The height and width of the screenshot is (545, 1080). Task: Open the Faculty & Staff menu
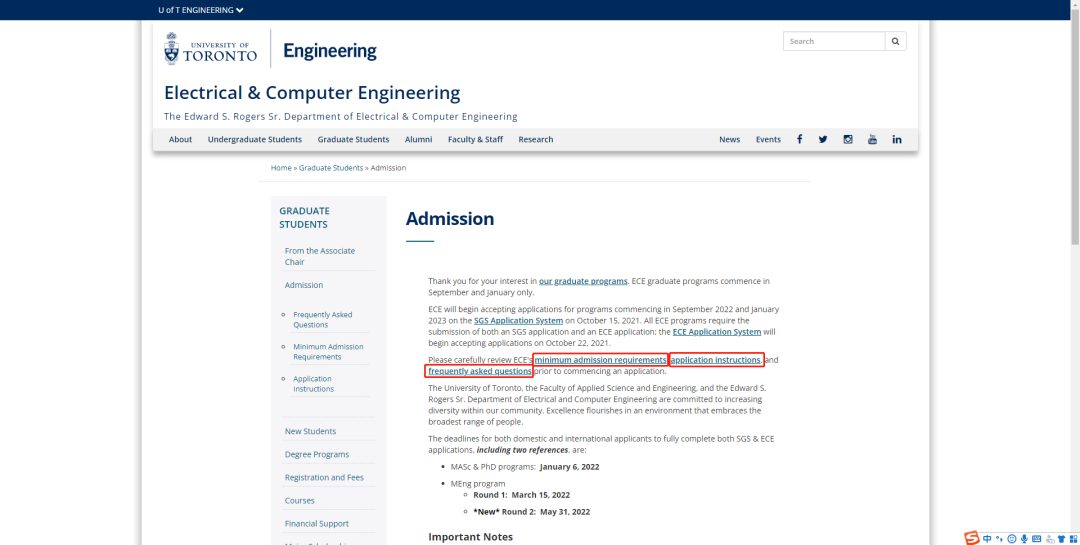pos(475,139)
